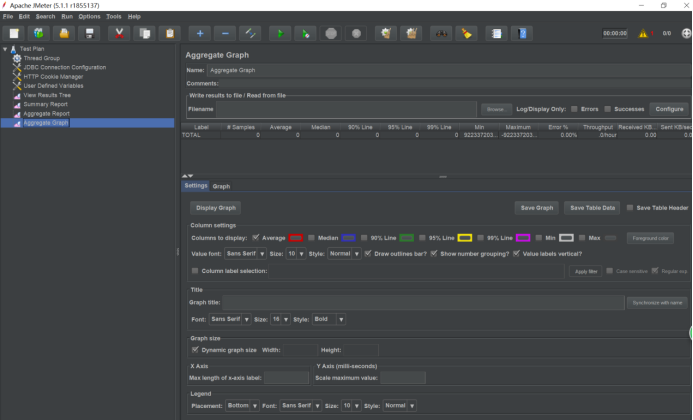Check the Median column checkbox
Viewport: 693px width, 420px height.
click(311, 238)
